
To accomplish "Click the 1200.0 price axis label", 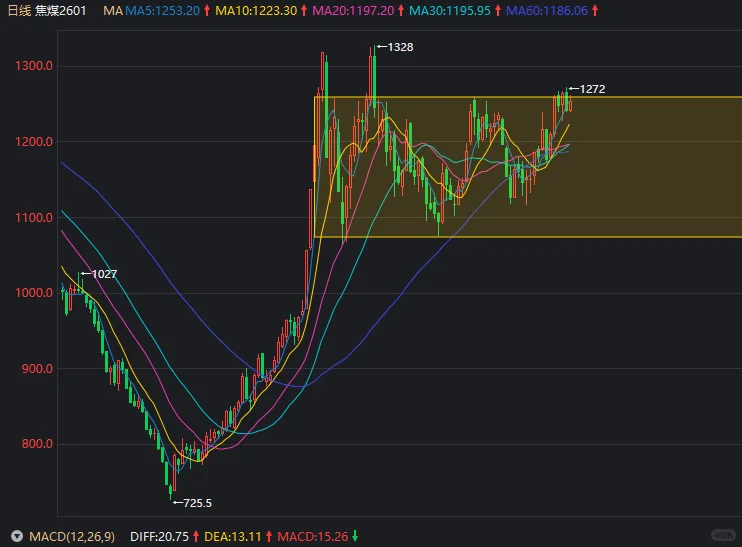I will [x=34, y=141].
